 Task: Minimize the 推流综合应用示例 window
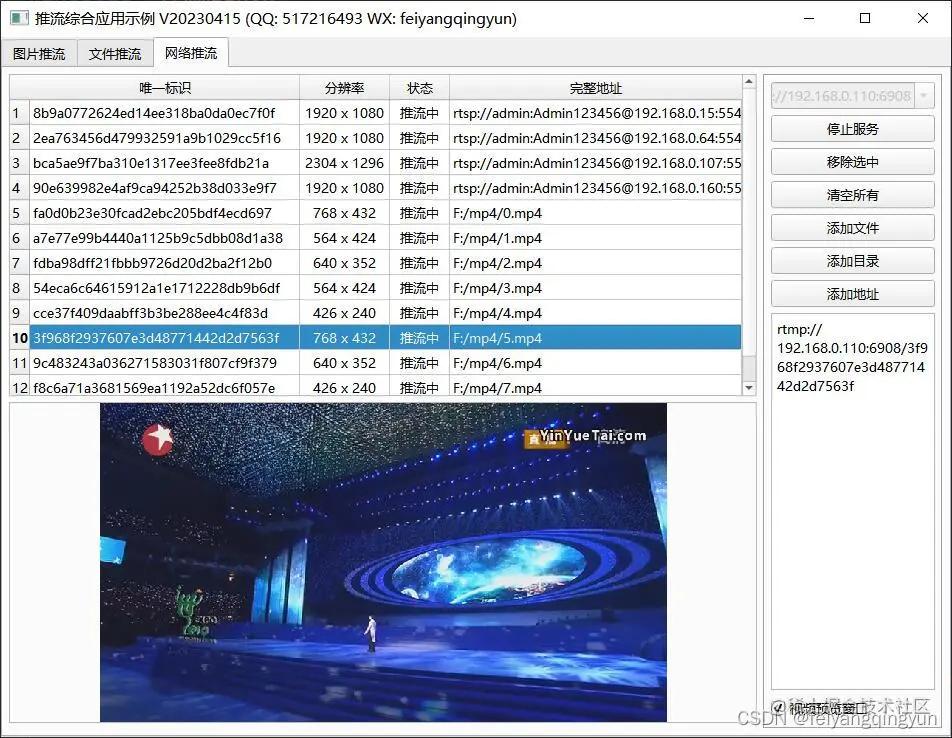point(809,18)
